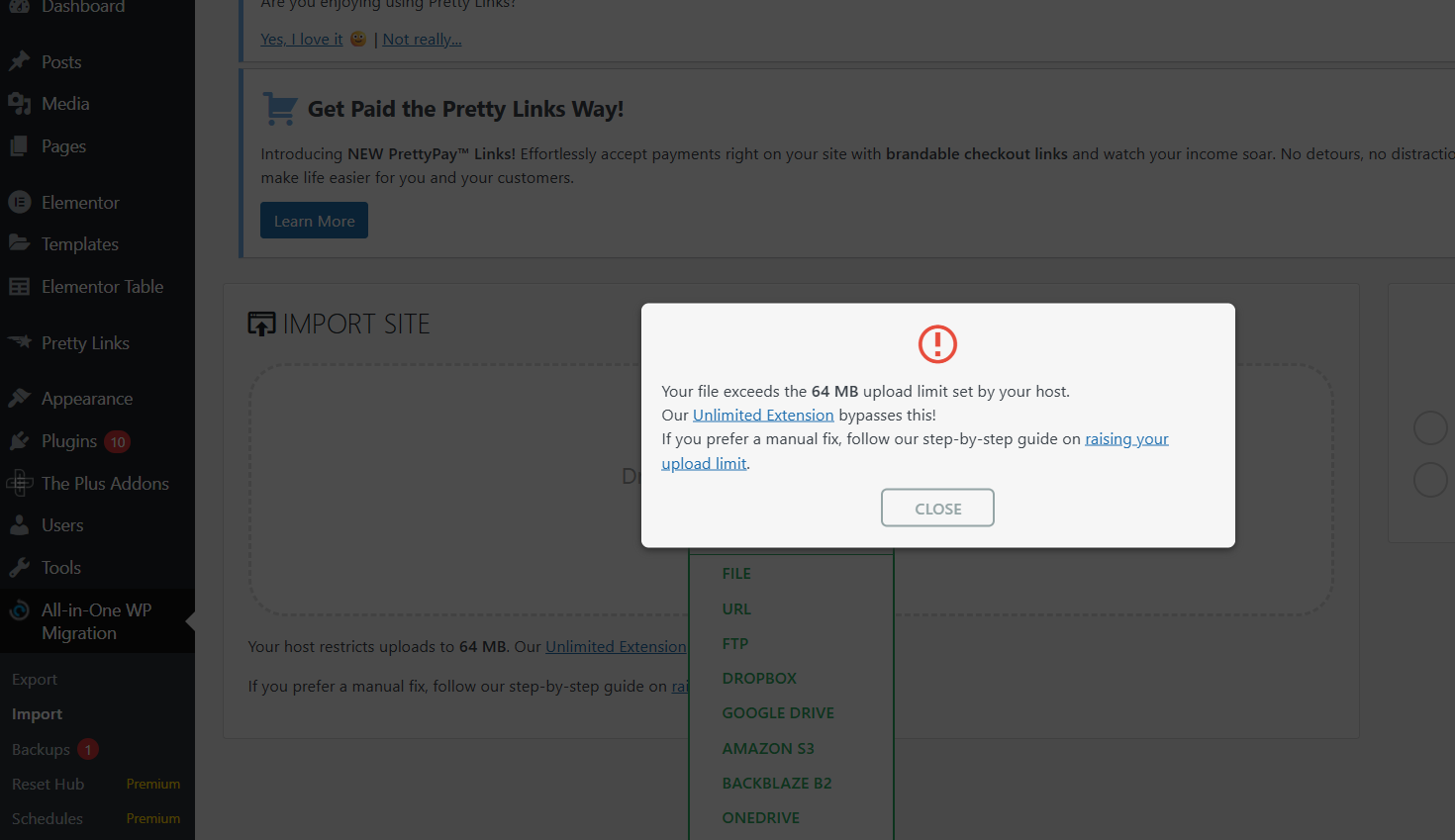Open the Reset Hub submenu
Viewport: 1455px width, 840px height.
pyautogui.click(x=48, y=785)
